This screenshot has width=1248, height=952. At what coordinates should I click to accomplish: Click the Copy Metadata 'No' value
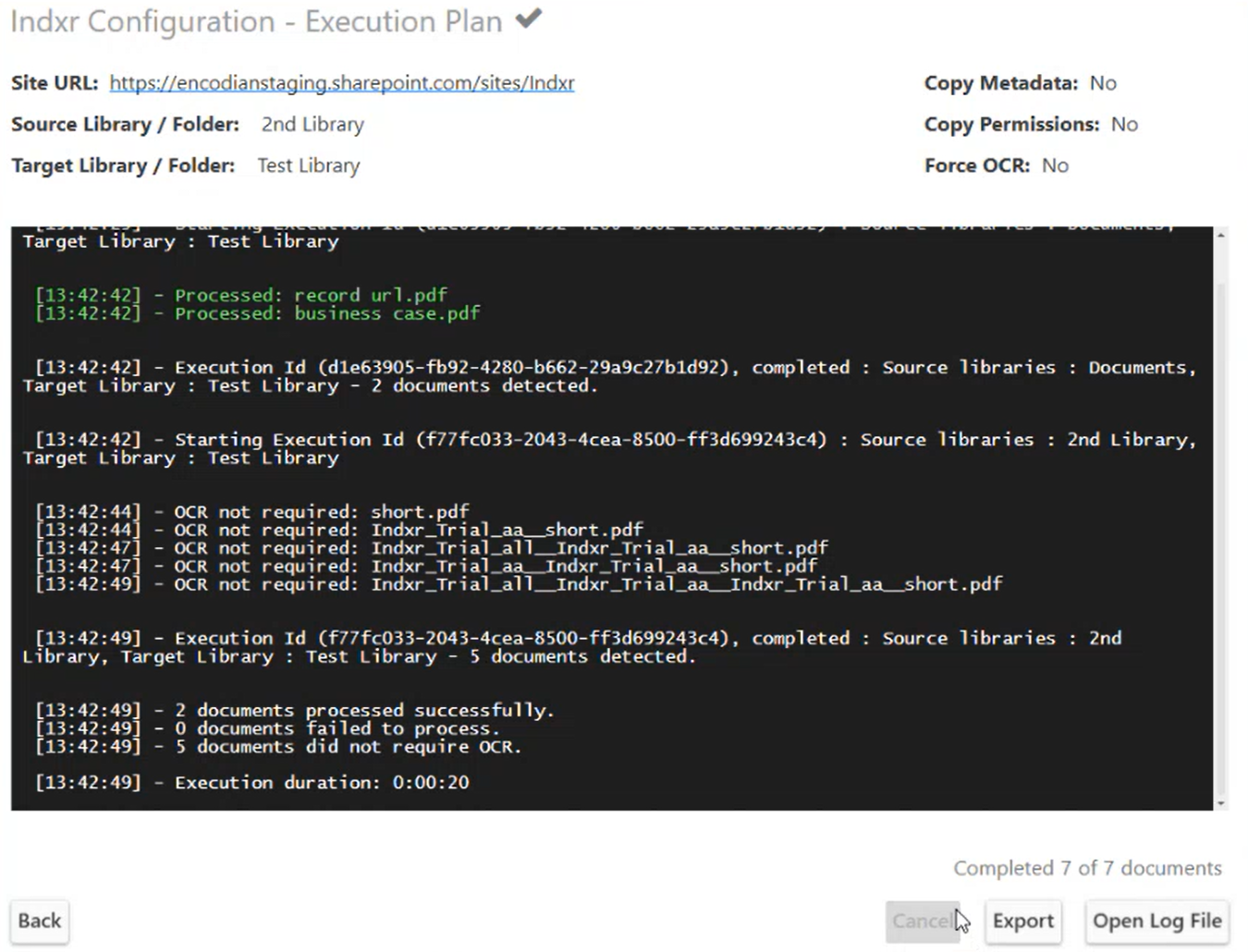point(1103,83)
